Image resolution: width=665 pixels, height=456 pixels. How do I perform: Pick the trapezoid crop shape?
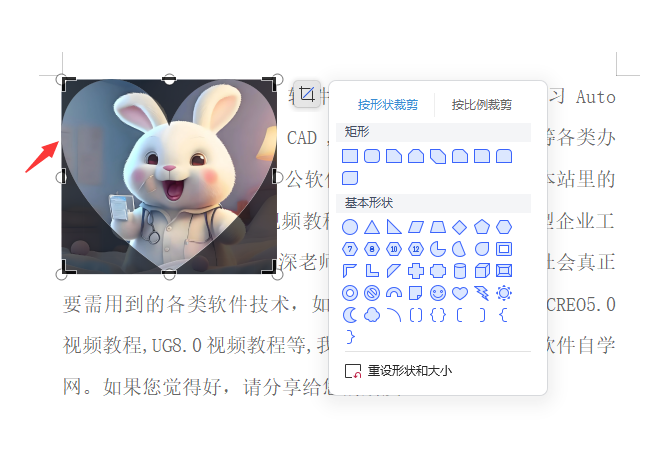click(438, 227)
